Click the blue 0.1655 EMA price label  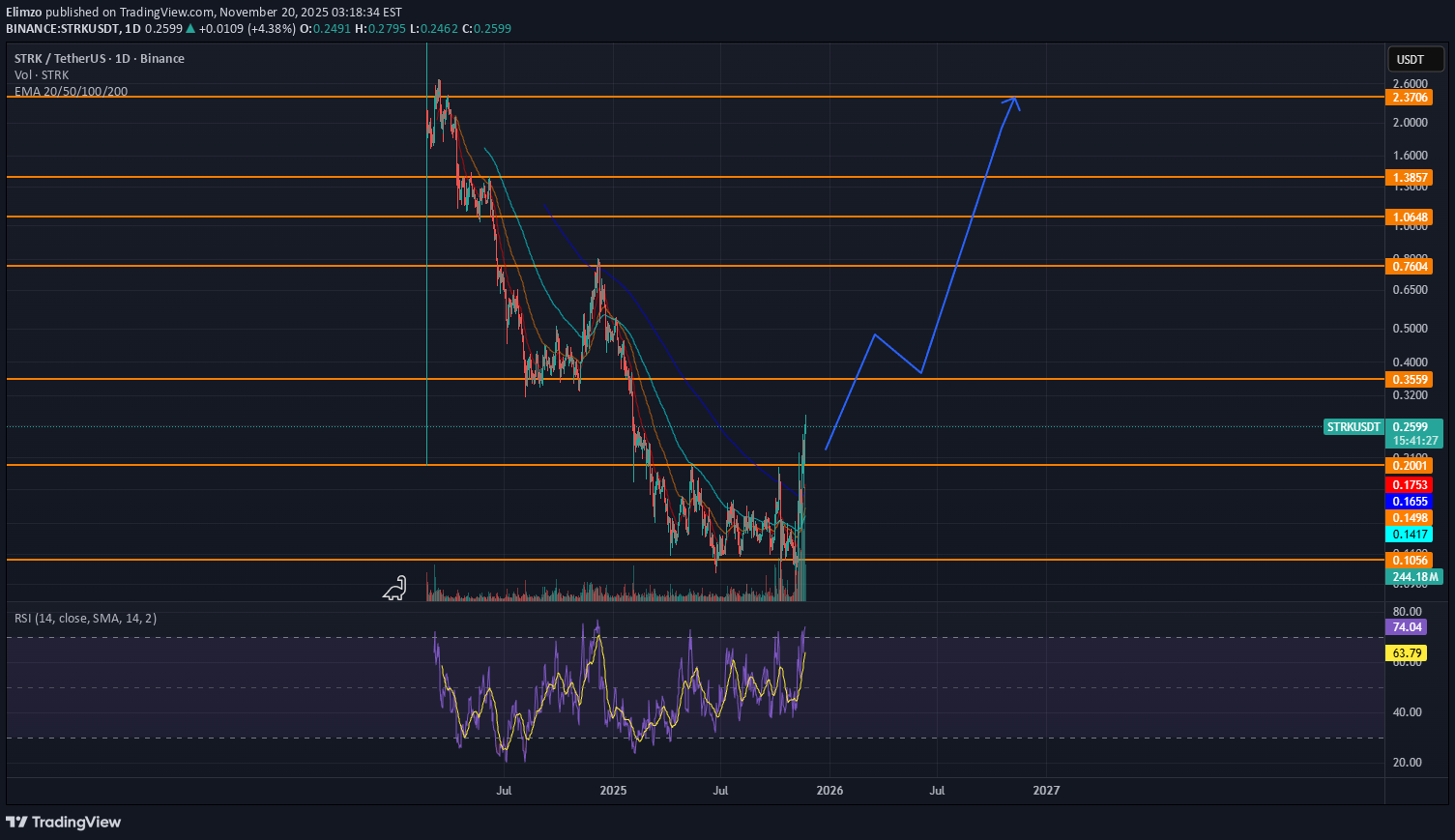1409,502
